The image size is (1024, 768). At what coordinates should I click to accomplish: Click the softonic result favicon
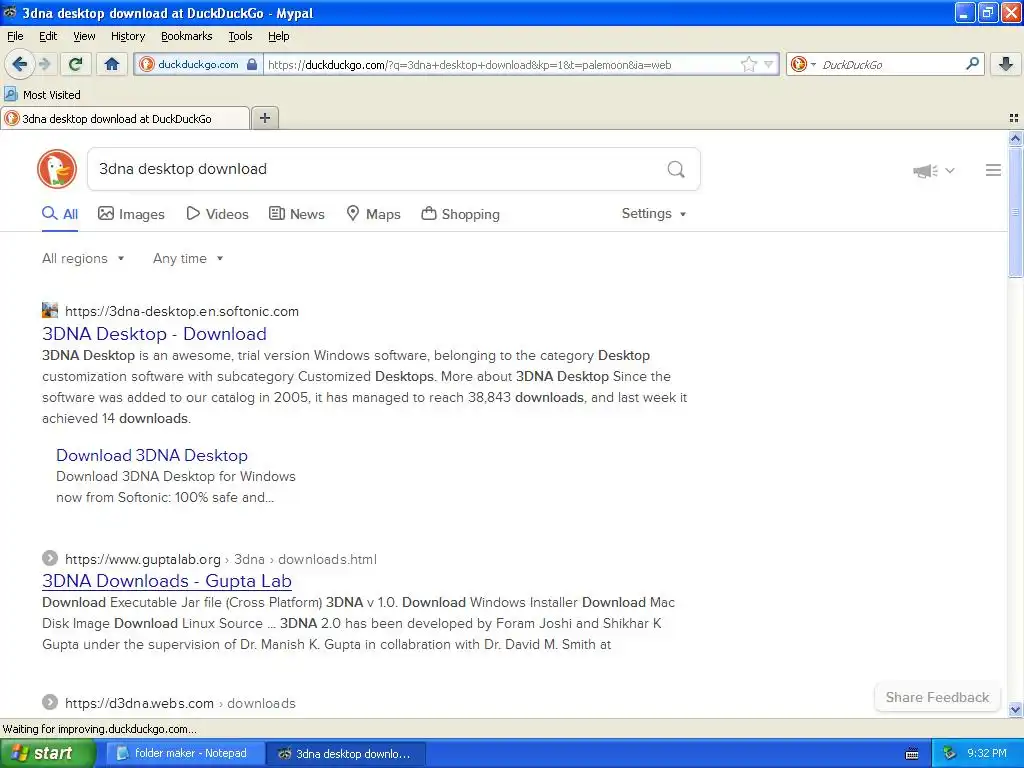point(50,310)
